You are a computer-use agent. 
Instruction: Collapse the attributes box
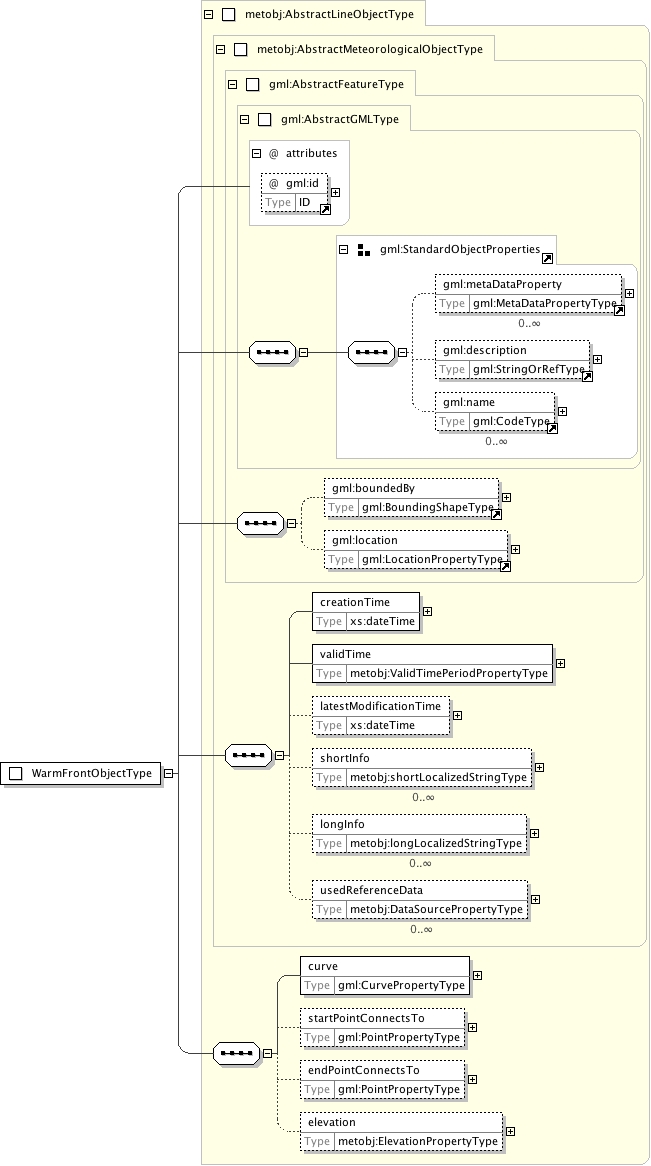point(257,153)
